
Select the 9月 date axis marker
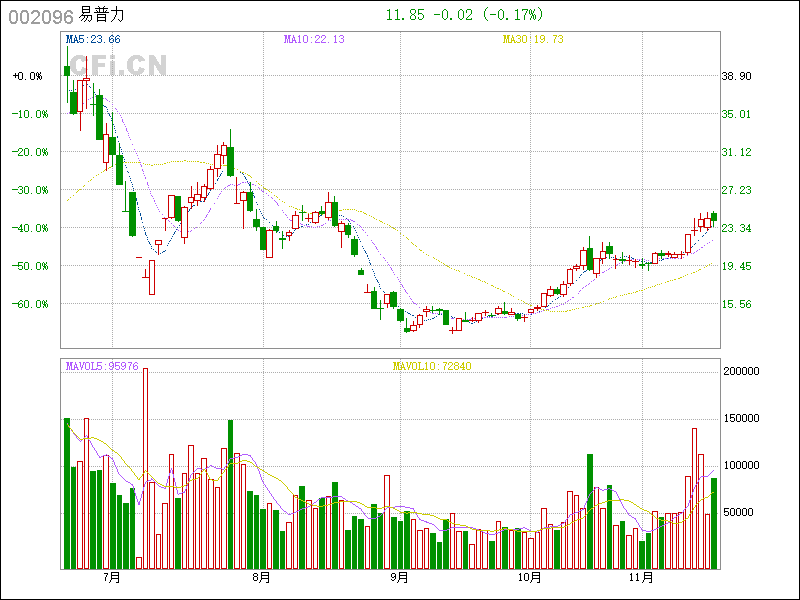point(399,578)
